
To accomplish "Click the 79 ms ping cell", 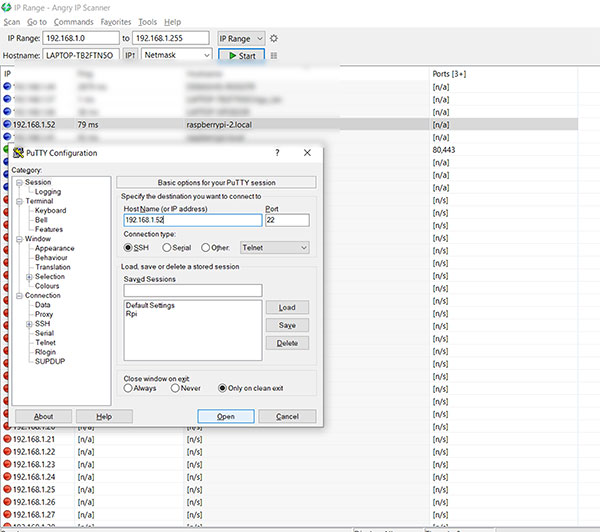I will point(88,124).
